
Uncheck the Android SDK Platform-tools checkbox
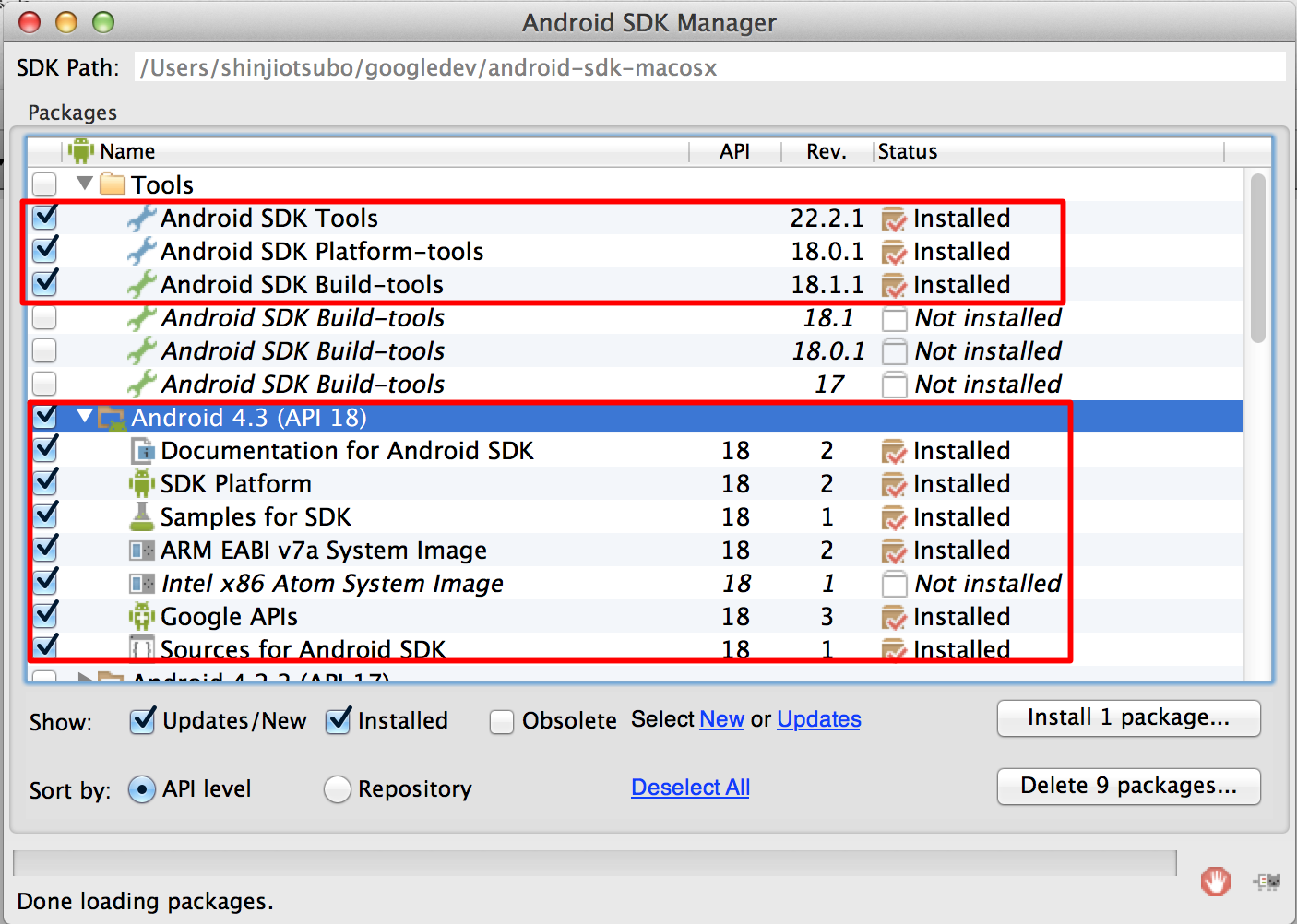click(44, 251)
